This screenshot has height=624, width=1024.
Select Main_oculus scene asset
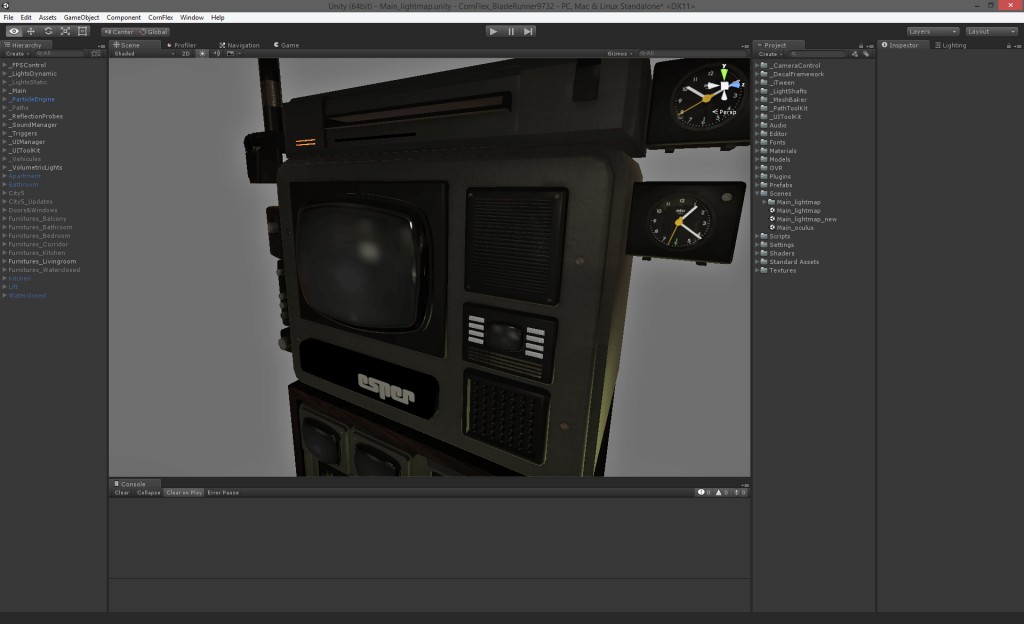coord(794,227)
